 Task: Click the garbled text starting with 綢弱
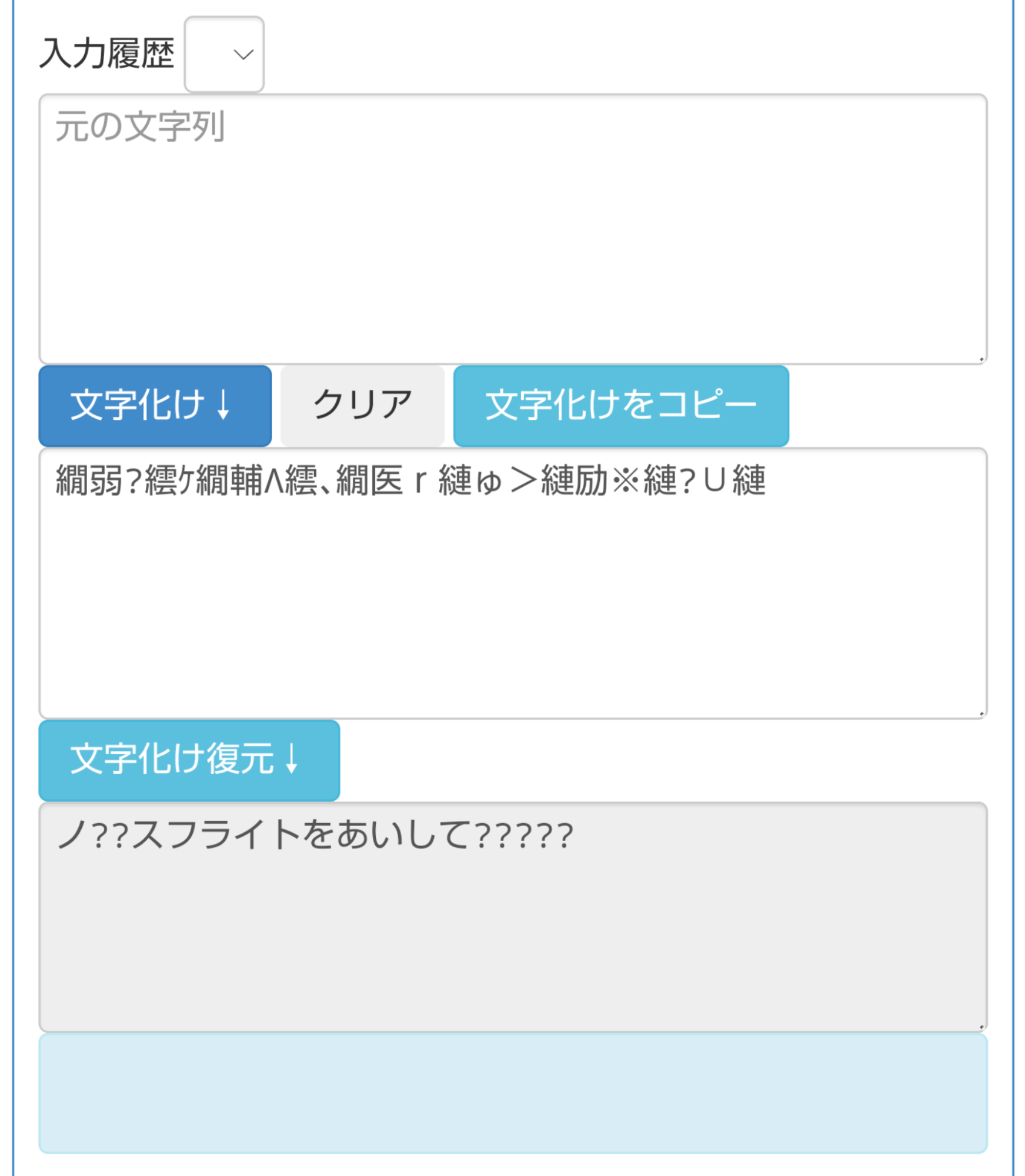[410, 480]
